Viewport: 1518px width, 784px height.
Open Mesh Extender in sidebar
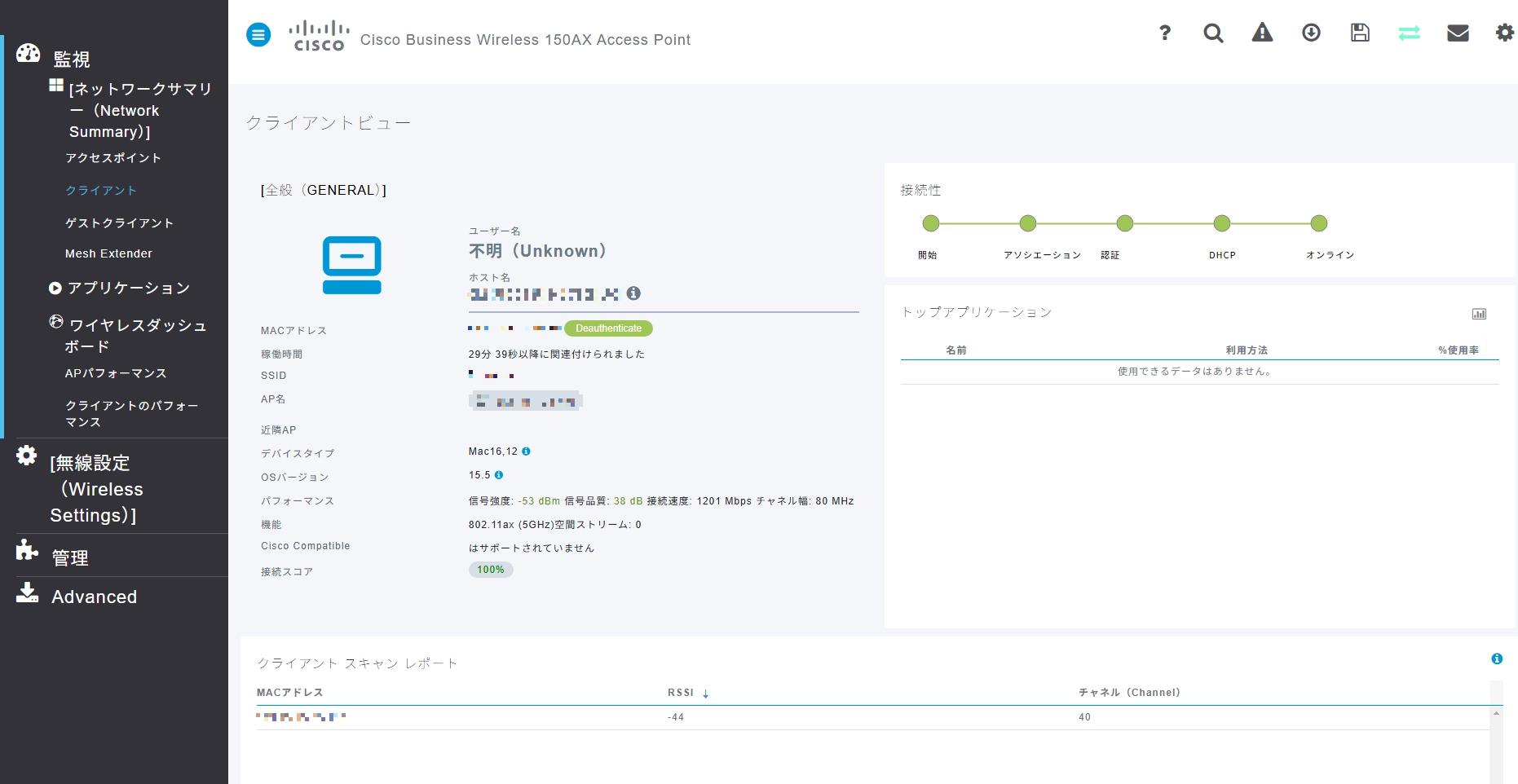(108, 253)
